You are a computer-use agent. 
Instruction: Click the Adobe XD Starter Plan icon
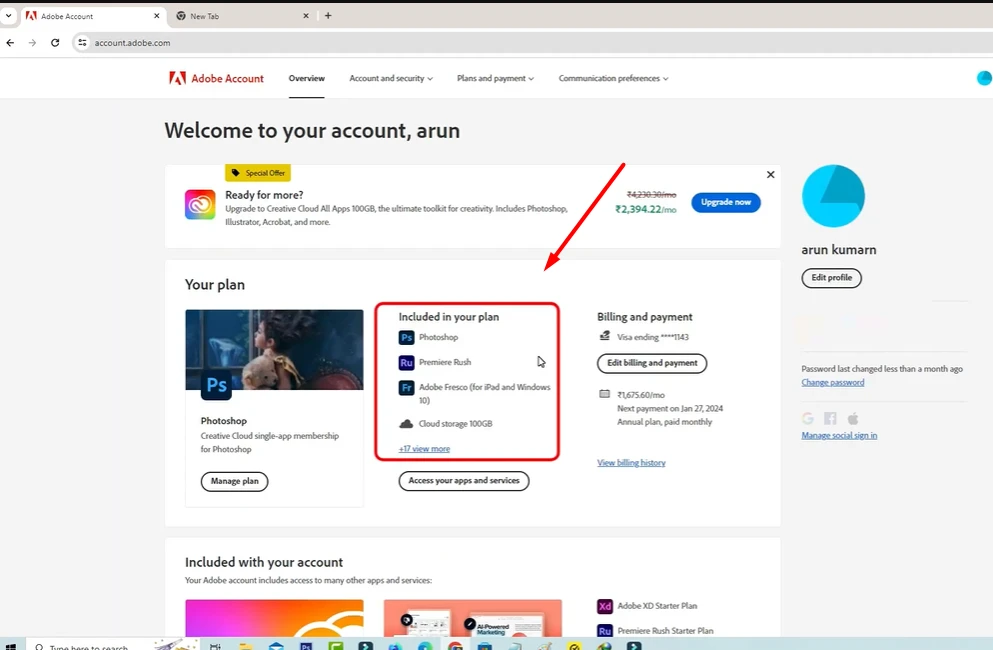coord(605,606)
